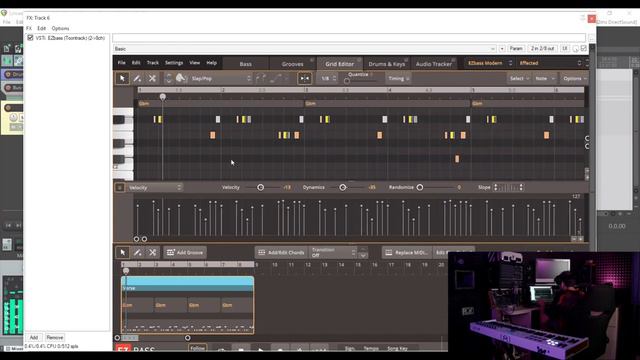Open the Edit menu in FX: Track 6 window
This screenshot has width=640, height=360.
pos(42,28)
